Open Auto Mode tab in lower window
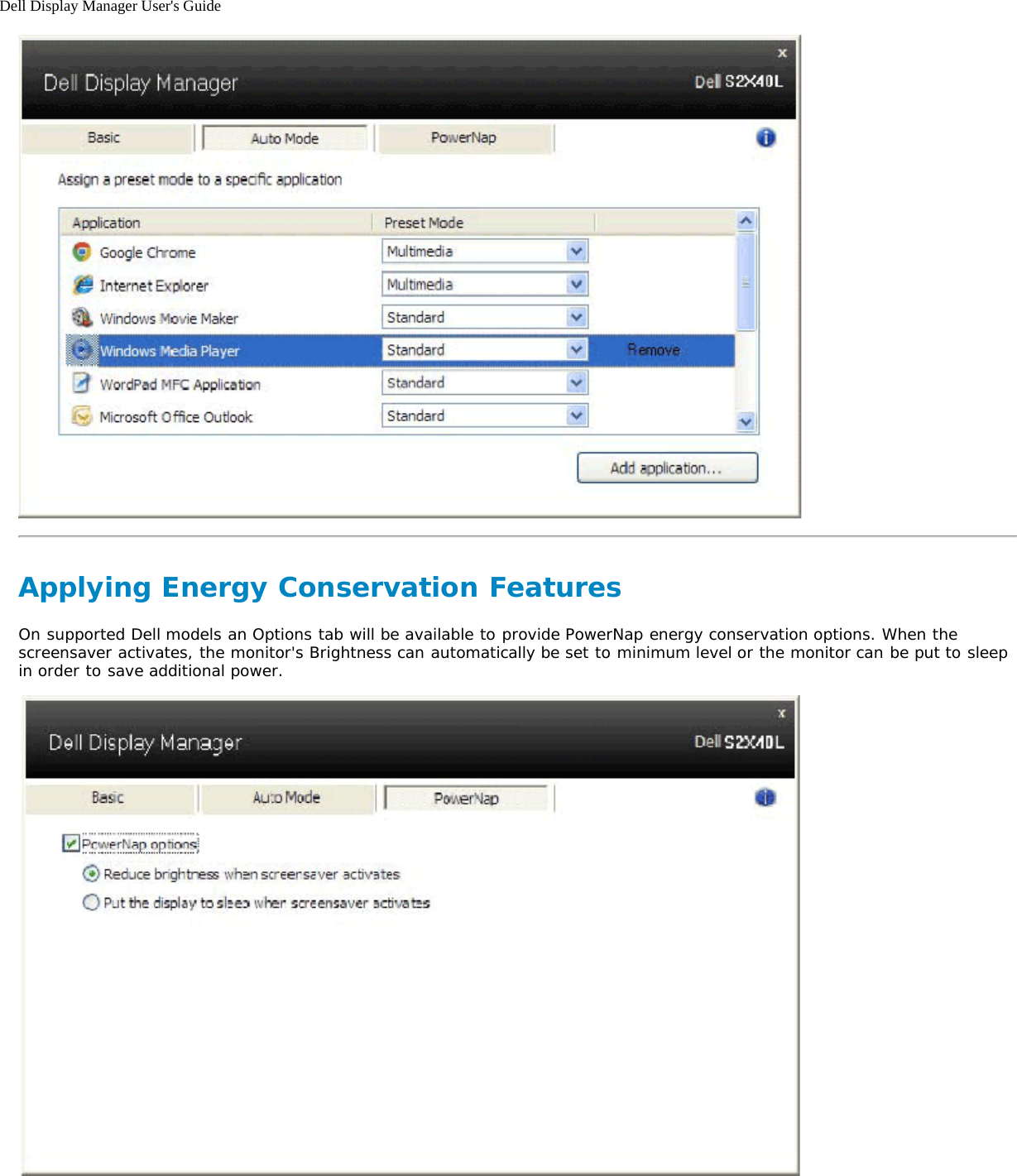The width and height of the screenshot is (1017, 1176). (x=286, y=798)
